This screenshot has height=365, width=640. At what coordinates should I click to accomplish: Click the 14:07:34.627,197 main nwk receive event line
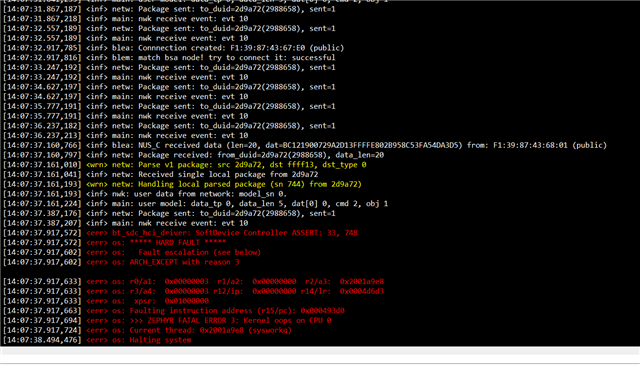pos(125,97)
